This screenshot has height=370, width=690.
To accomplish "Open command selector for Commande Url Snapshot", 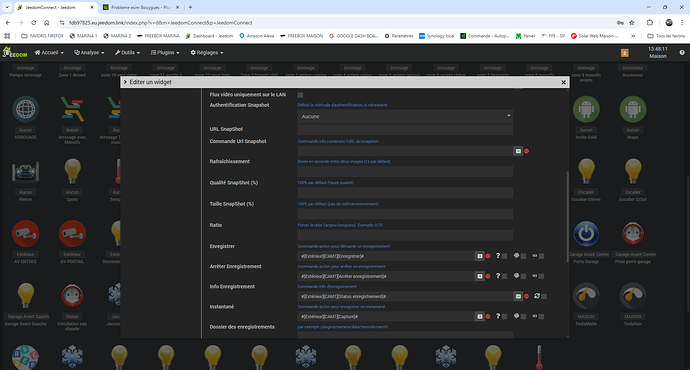I will (518, 151).
